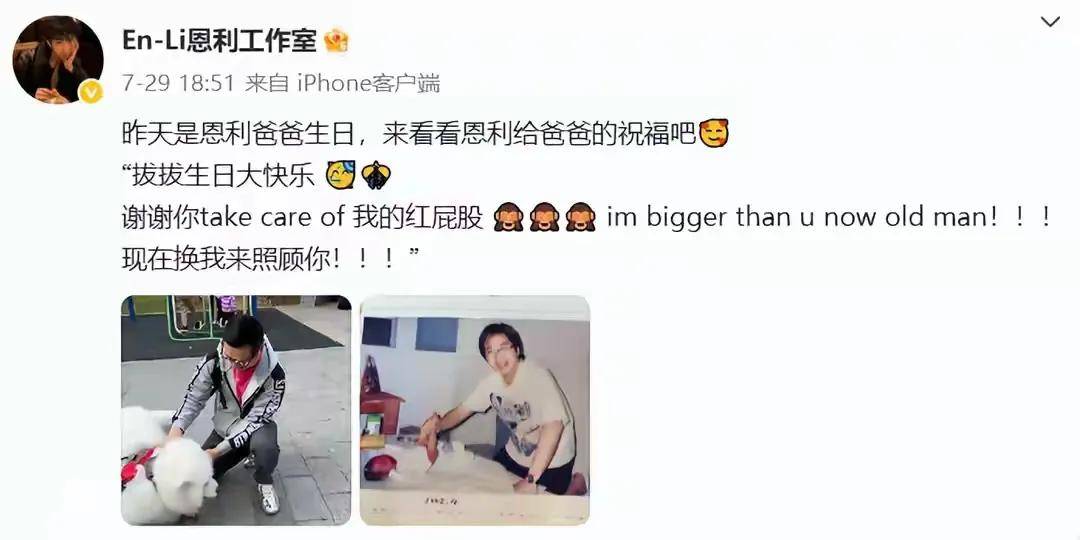This screenshot has width=1080, height=540.
Task: Click the bowing person emoji
Action: (x=376, y=175)
